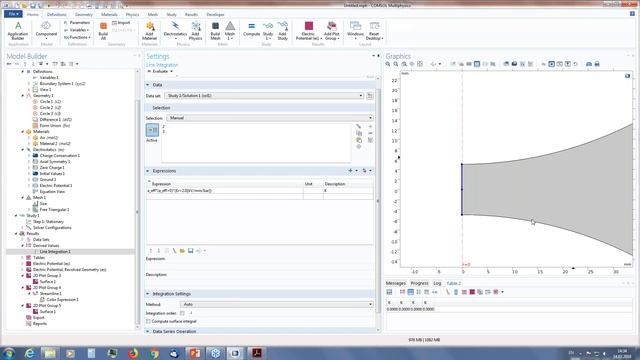Screen dimensions: 640x360
Task: Open the File menu
Action: [x=13, y=14]
